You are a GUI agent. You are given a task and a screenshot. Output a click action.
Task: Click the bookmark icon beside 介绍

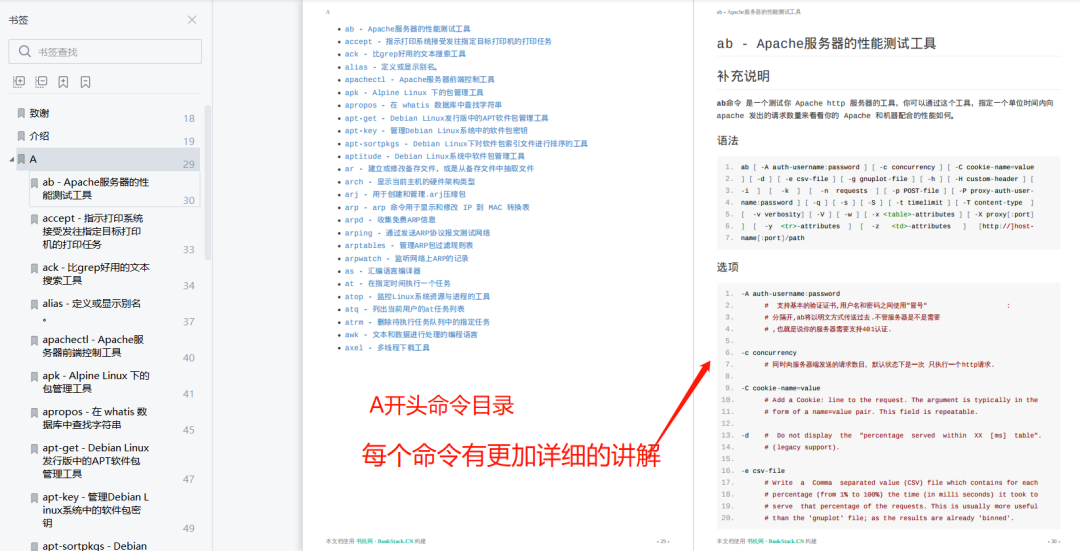pyautogui.click(x=21, y=136)
